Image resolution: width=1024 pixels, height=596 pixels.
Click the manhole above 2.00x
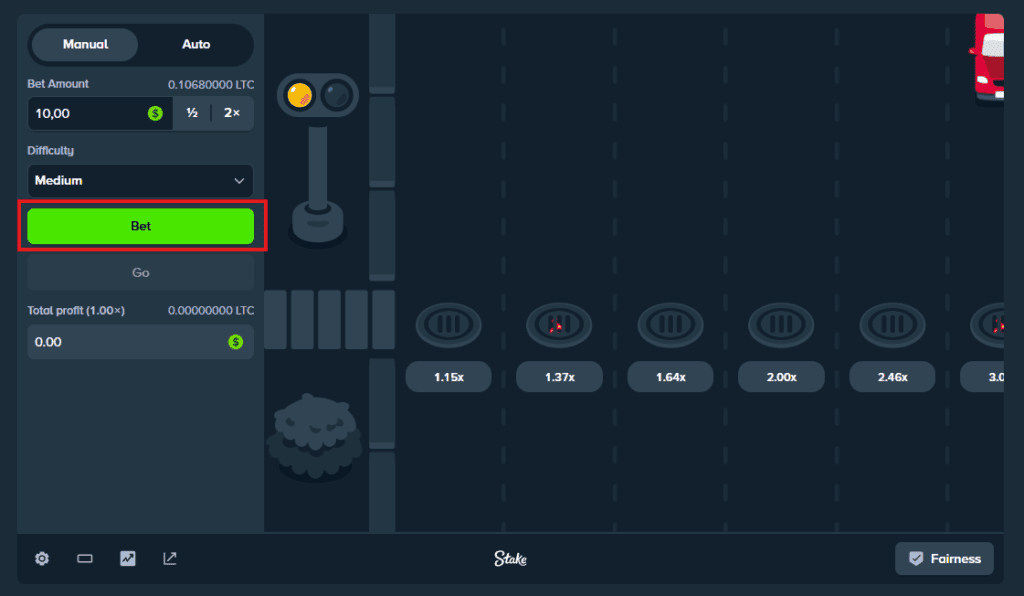(x=781, y=325)
